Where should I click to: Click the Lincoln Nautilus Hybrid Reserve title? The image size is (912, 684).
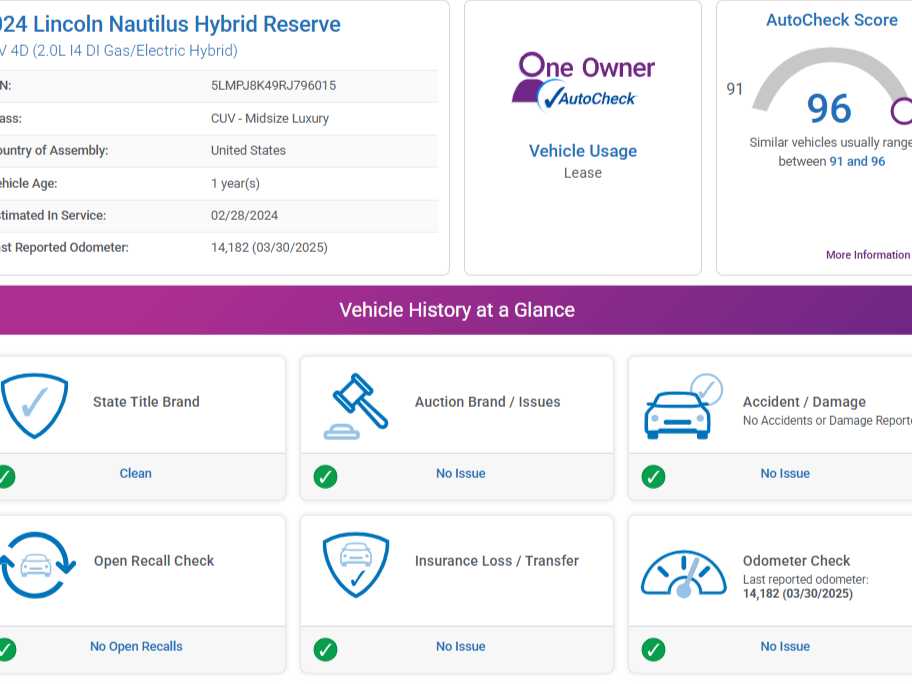click(170, 24)
